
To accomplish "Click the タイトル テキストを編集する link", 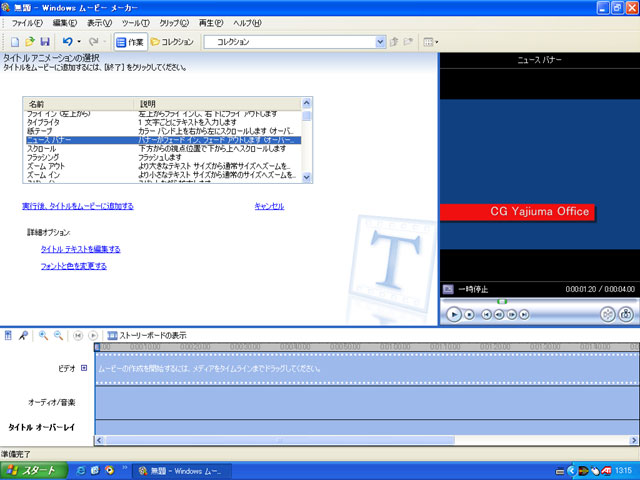I will (80, 249).
